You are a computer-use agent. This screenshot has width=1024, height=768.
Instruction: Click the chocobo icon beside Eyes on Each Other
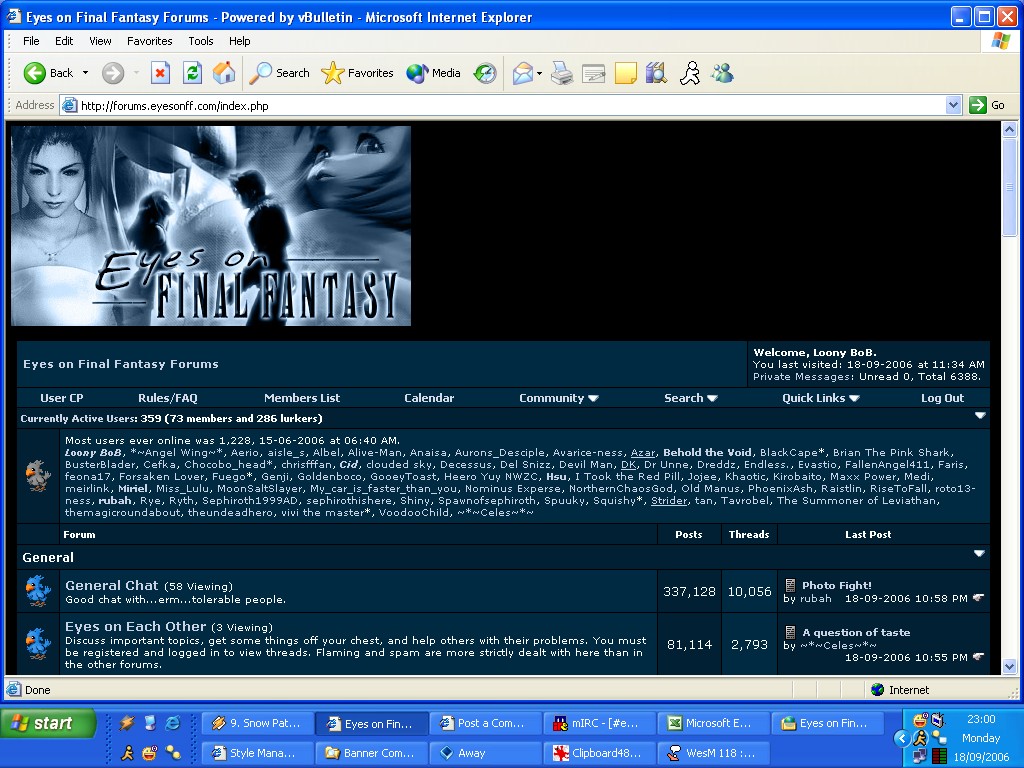pos(38,644)
